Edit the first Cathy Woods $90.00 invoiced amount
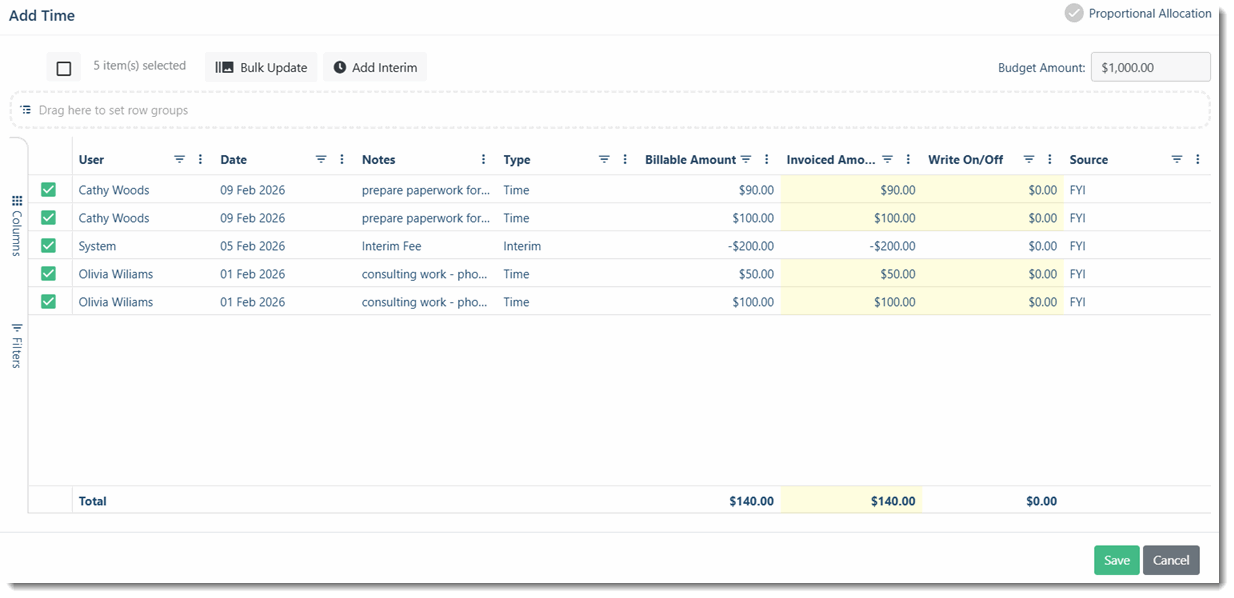The image size is (1234, 598). click(850, 190)
